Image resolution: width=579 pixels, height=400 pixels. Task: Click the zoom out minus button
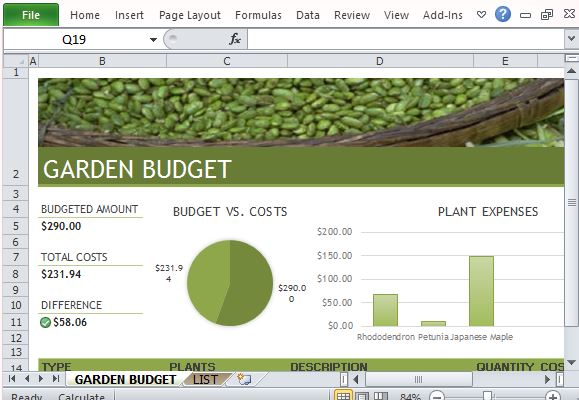pyautogui.click(x=437, y=397)
